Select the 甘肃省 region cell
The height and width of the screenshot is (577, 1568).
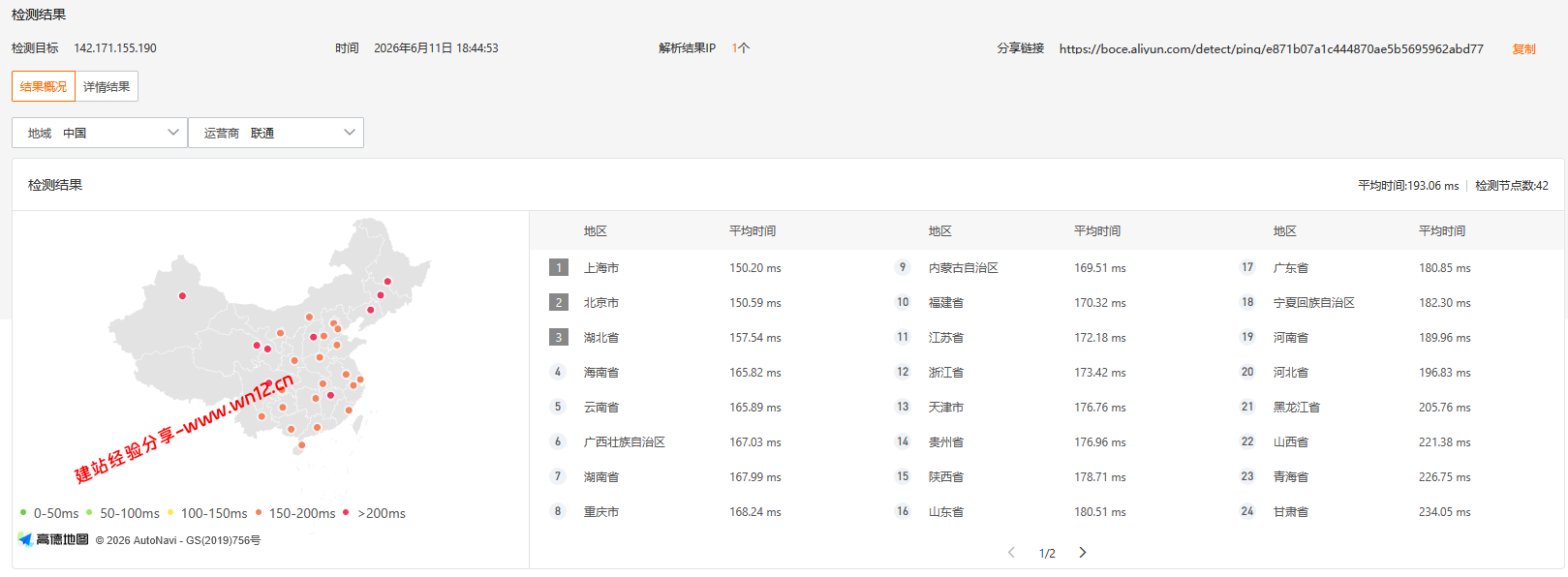[1291, 512]
